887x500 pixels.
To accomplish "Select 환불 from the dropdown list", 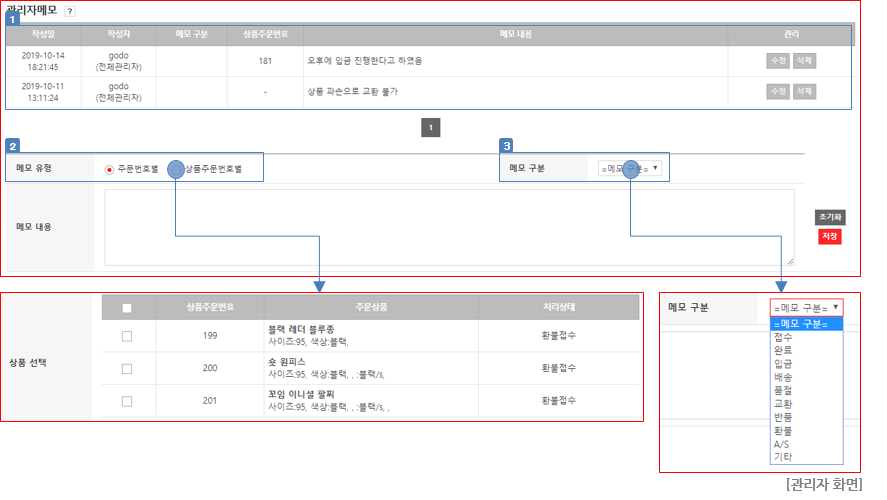I will click(x=807, y=430).
